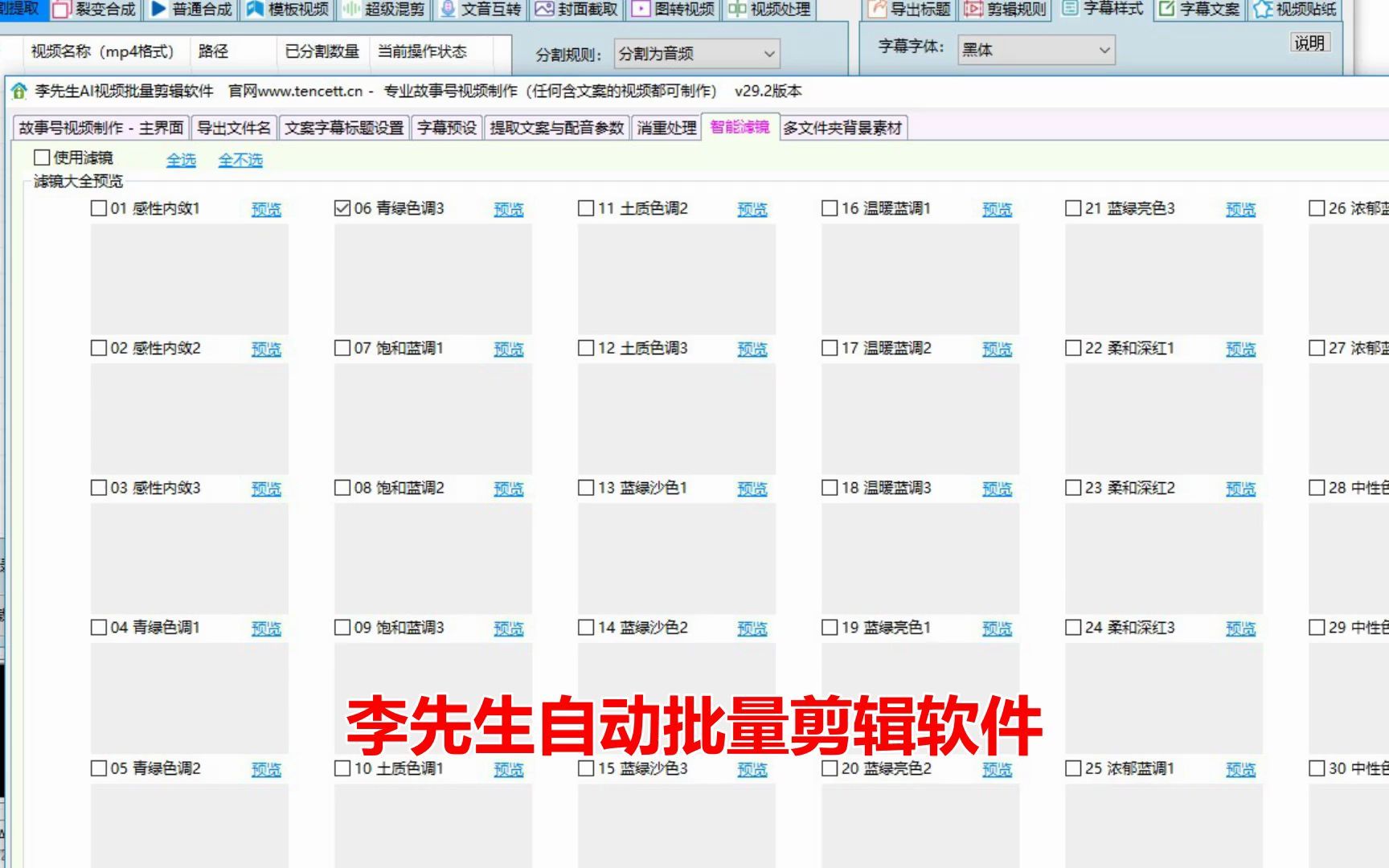The height and width of the screenshot is (868, 1389).
Task: Check filter 07 饱和蓝调1
Action: 342,348
